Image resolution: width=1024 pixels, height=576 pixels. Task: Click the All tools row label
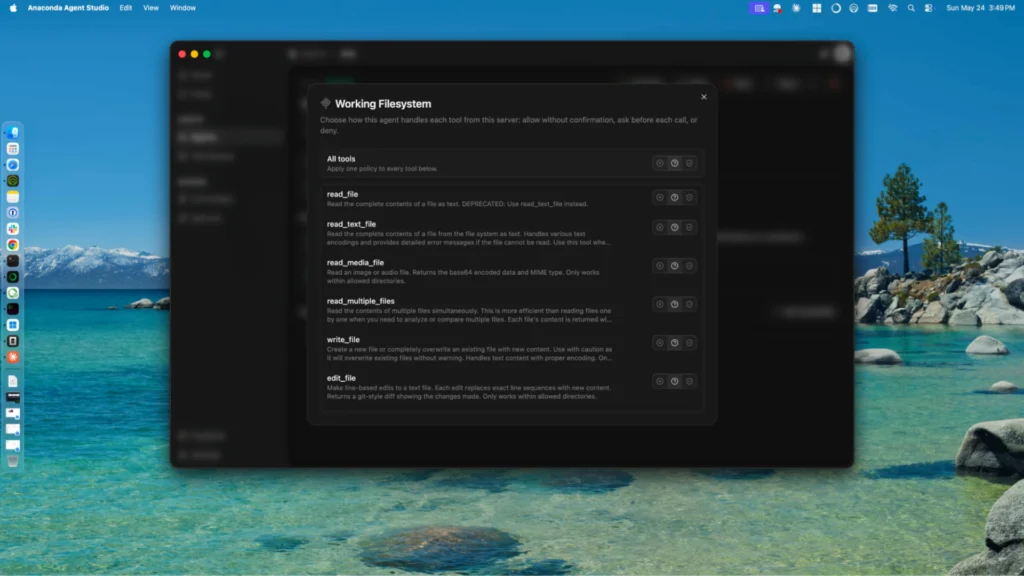[341, 159]
